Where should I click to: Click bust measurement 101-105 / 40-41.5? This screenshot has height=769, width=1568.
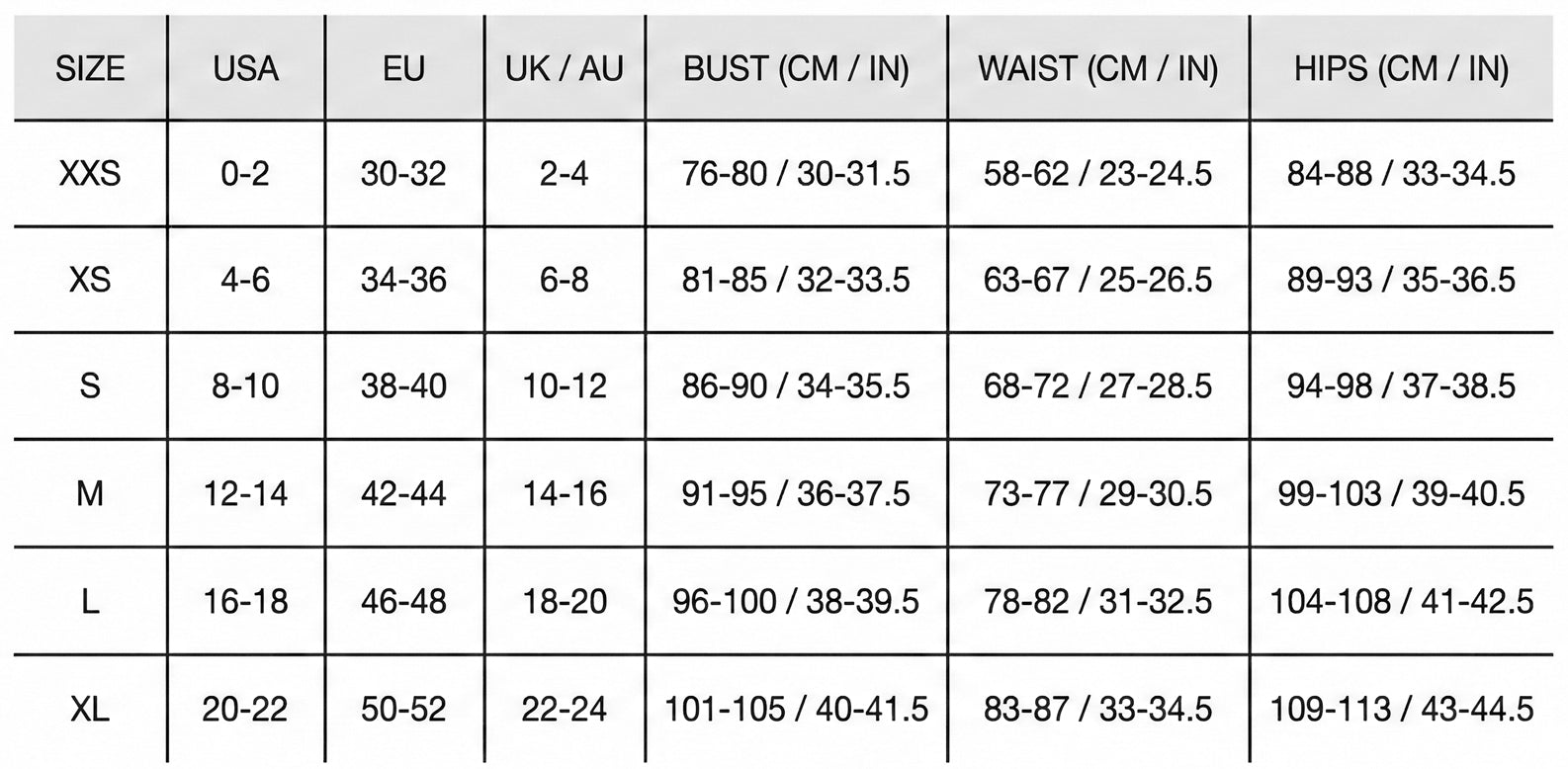coord(796,709)
